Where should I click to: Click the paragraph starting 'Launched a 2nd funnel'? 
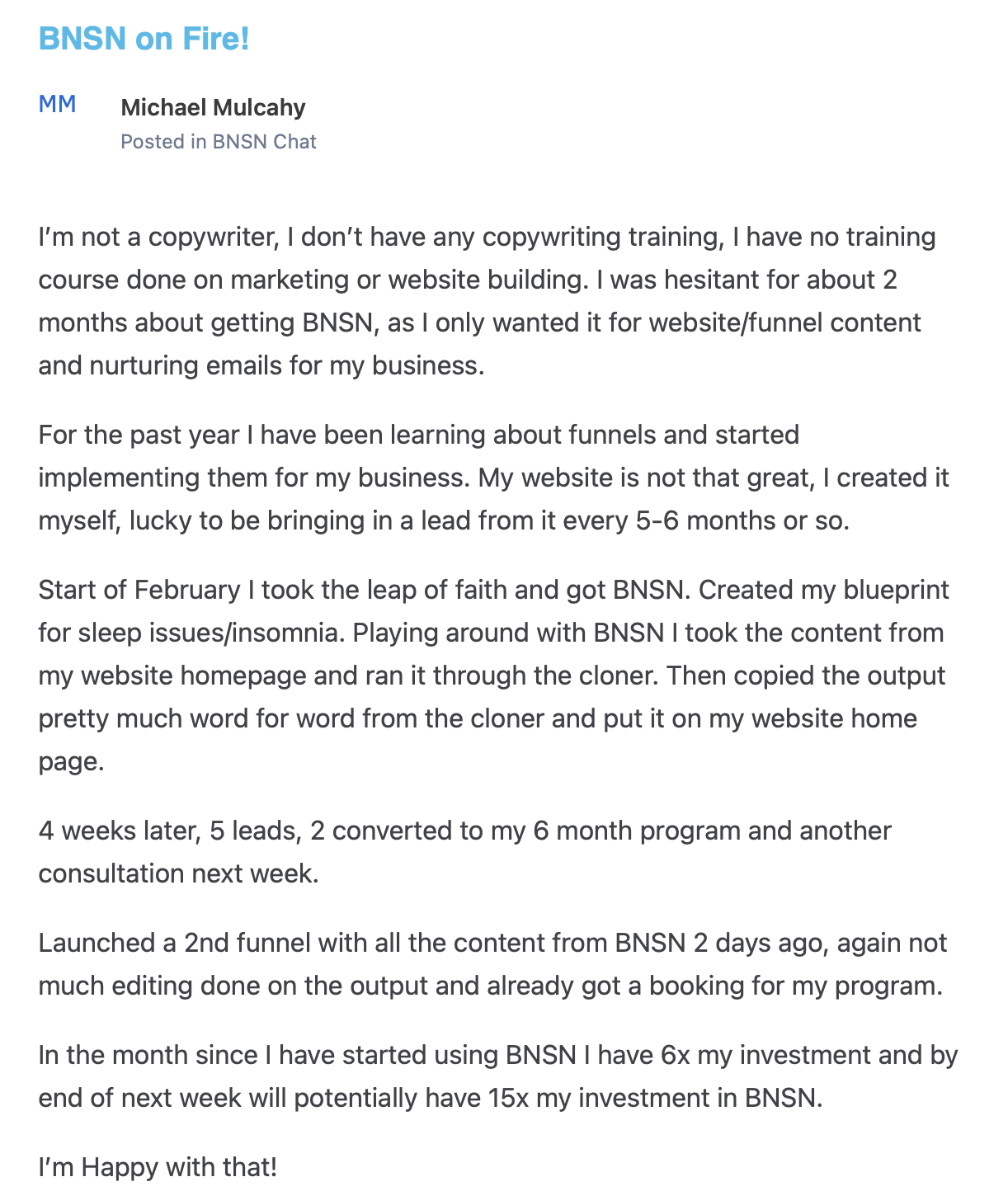(492, 964)
